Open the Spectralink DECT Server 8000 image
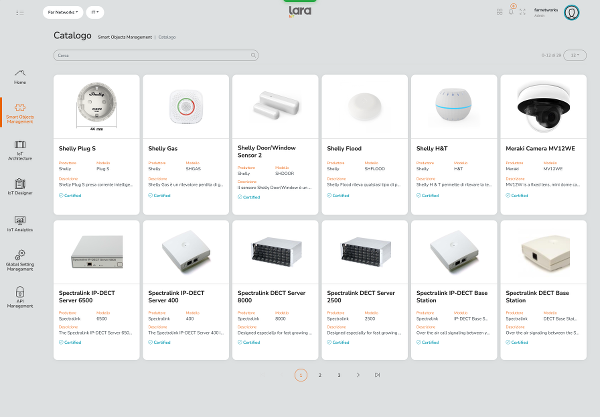The width and height of the screenshot is (600, 417). (275, 252)
